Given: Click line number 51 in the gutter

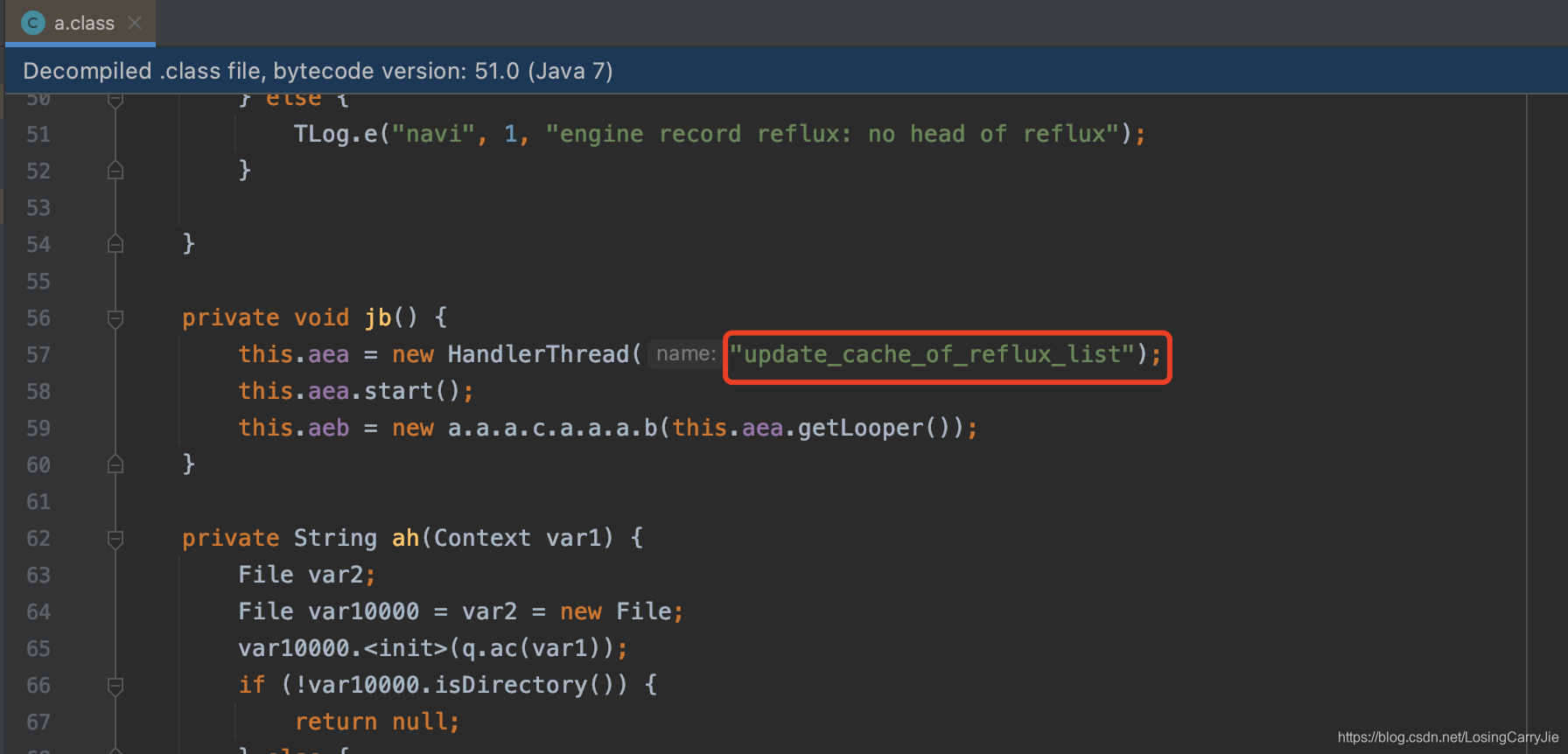Looking at the screenshot, I should (x=38, y=134).
